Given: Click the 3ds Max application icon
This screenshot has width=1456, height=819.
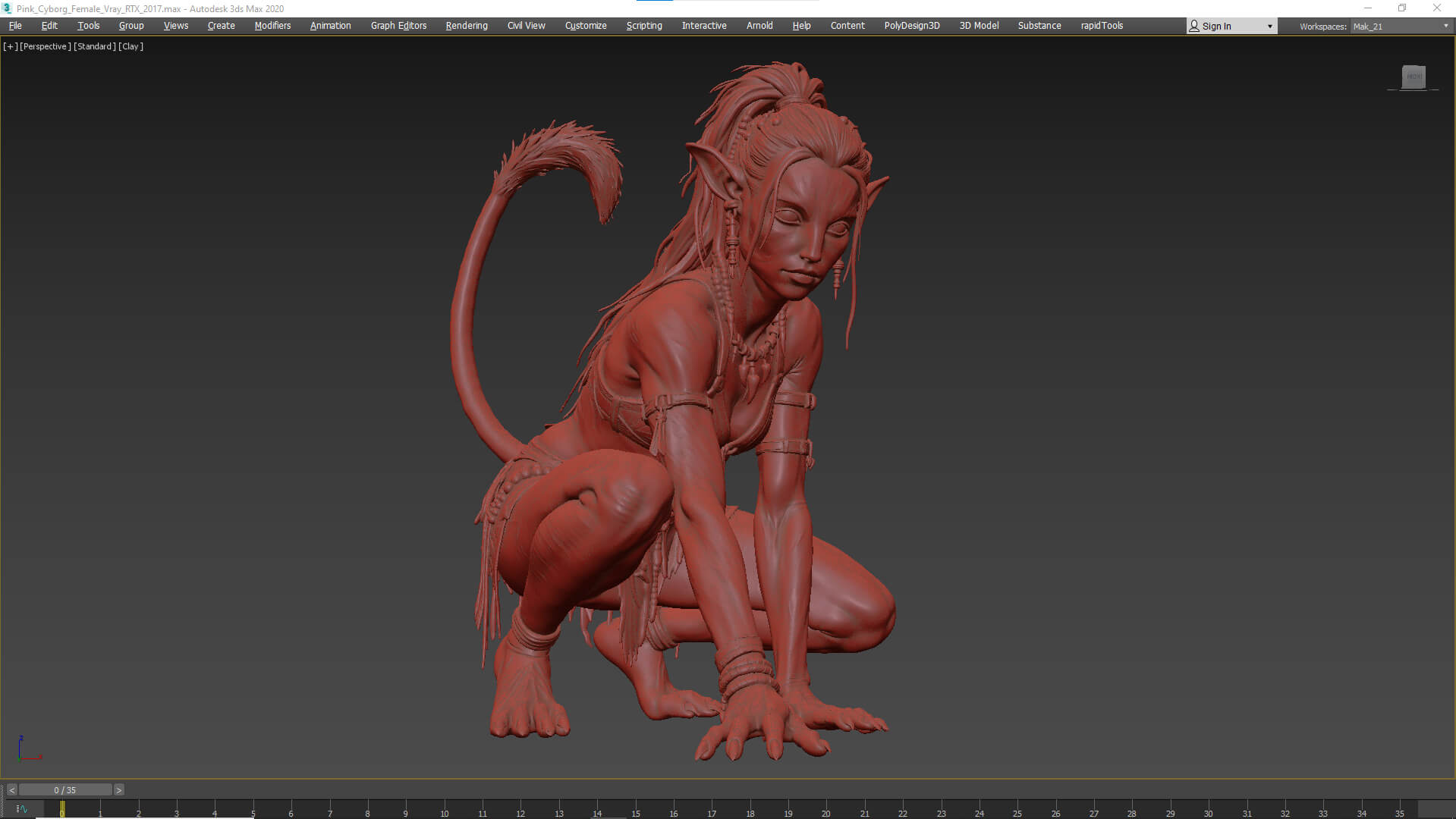Looking at the screenshot, I should 7,8.
